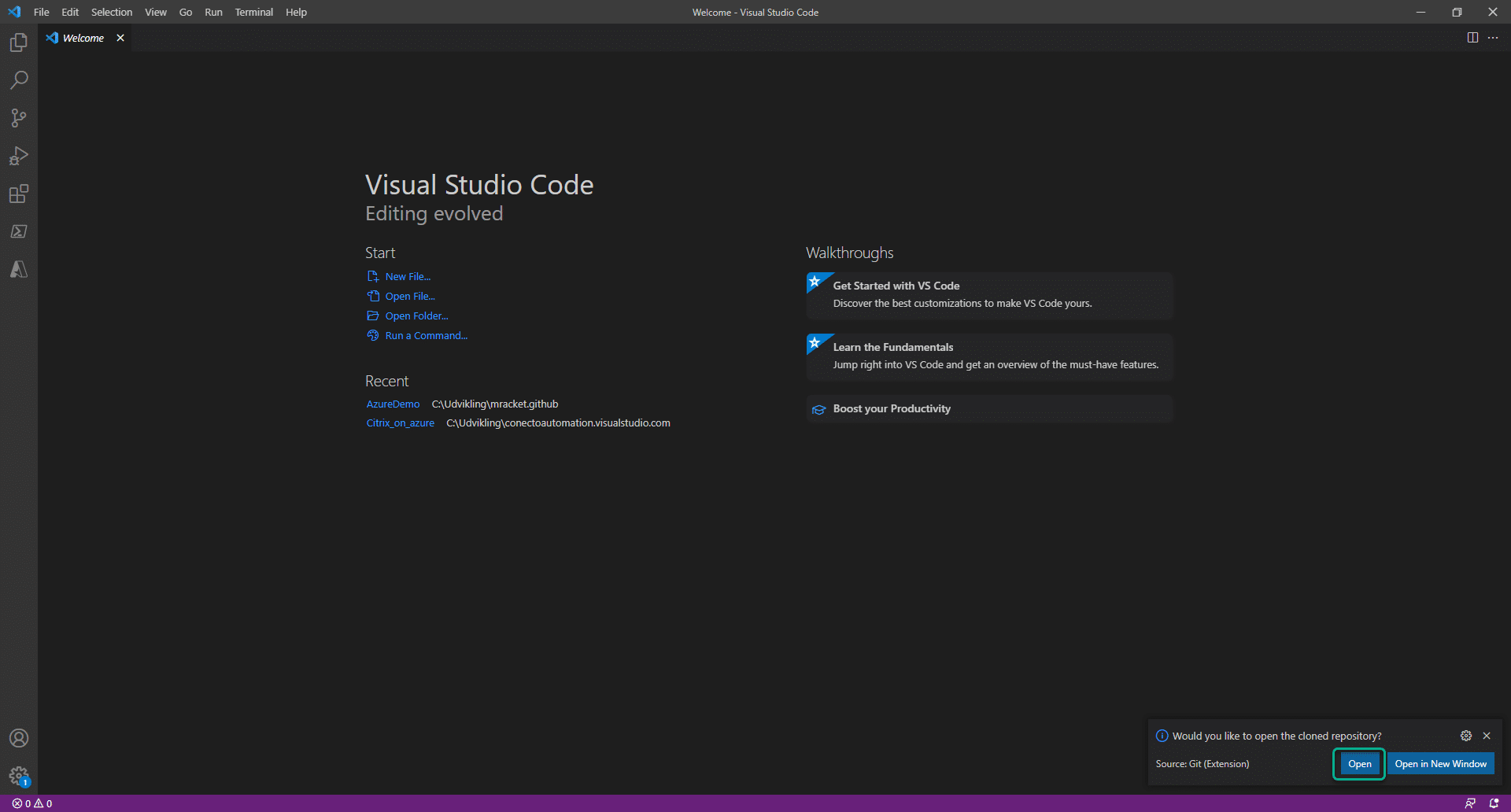The height and width of the screenshot is (812, 1511).
Task: Click the VS Code logo in title bar
Action: tap(14, 12)
